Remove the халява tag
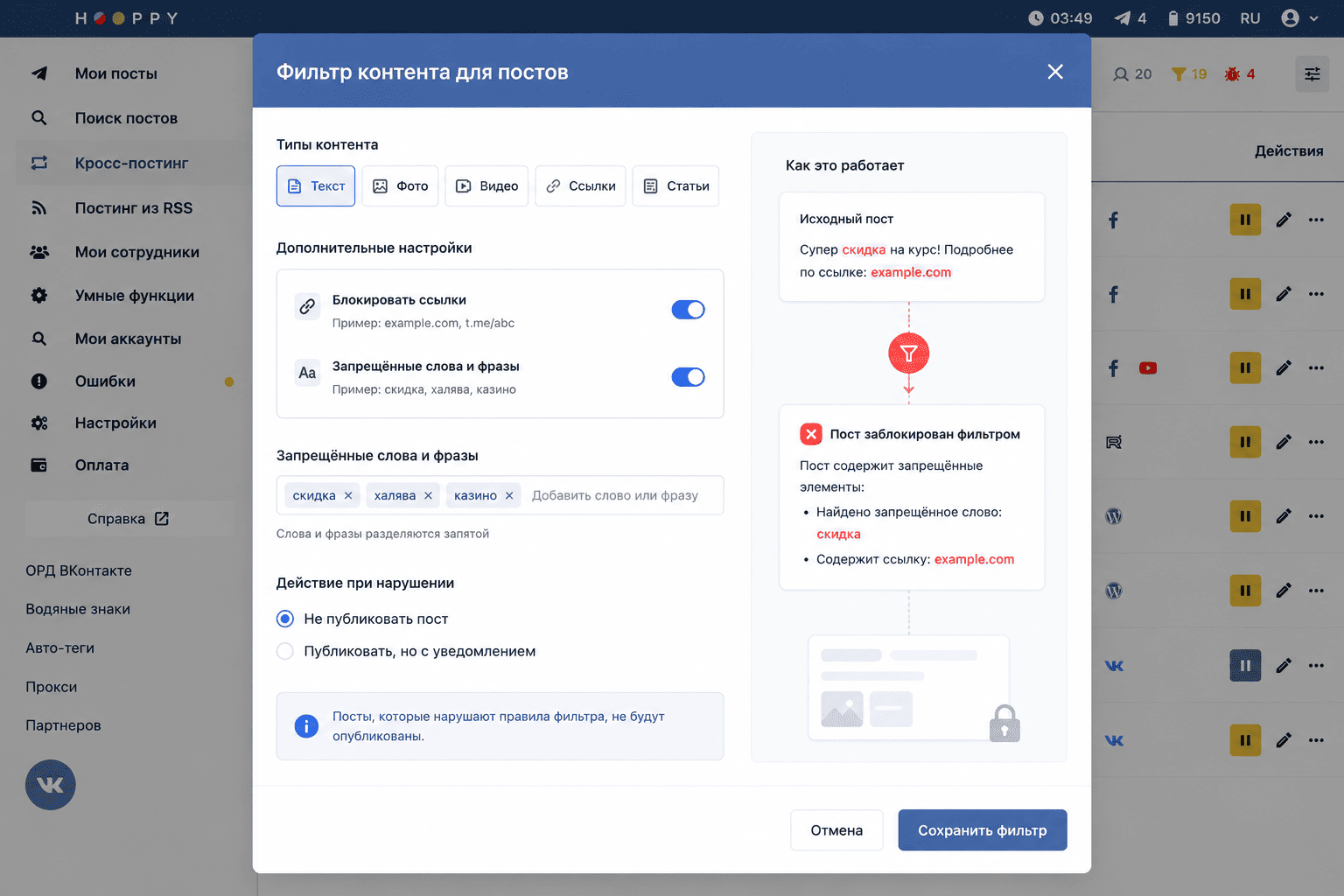This screenshot has width=1344, height=896. click(428, 495)
